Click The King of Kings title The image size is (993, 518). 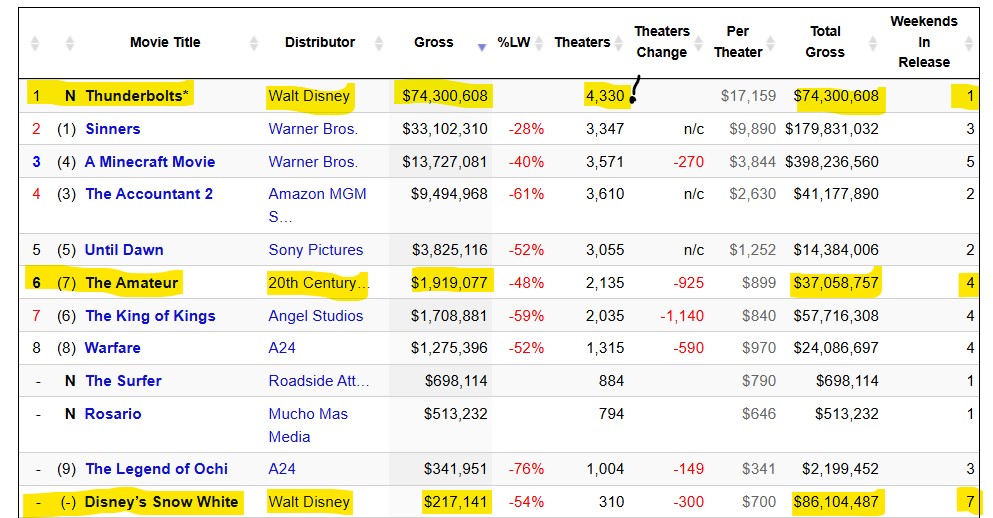pos(150,315)
